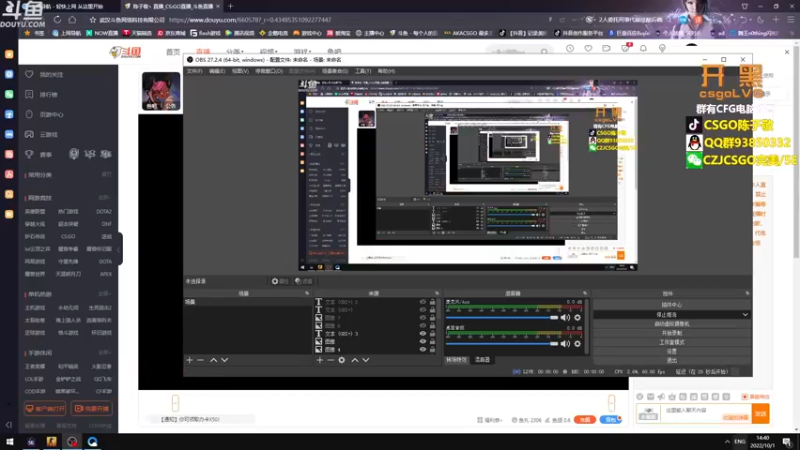Hide the 文本 (GDI+) 3 source
The image size is (800, 450).
pos(422,334)
